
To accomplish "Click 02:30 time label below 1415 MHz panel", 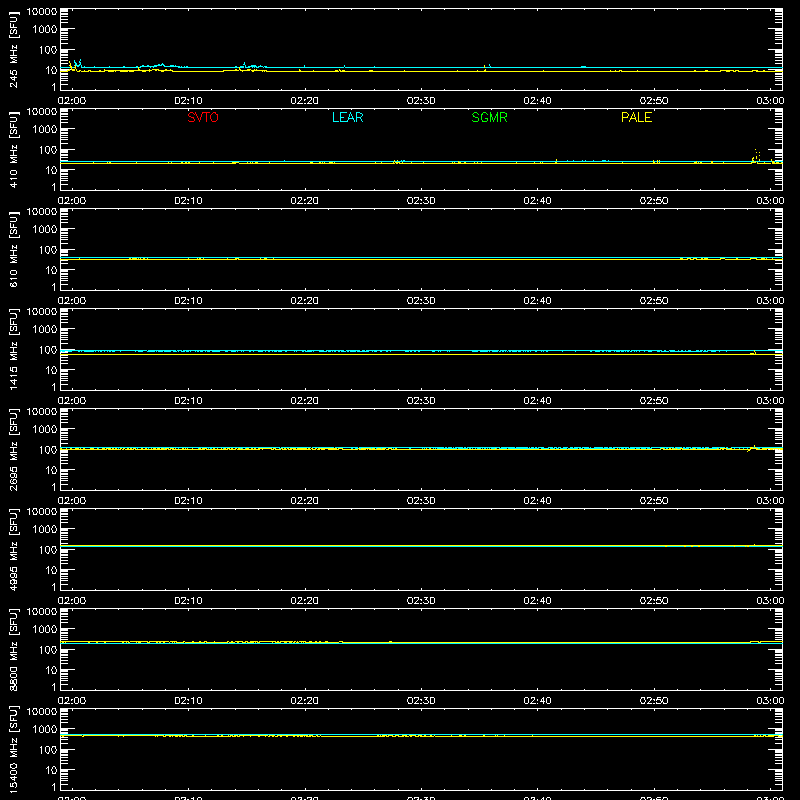I will [421, 401].
